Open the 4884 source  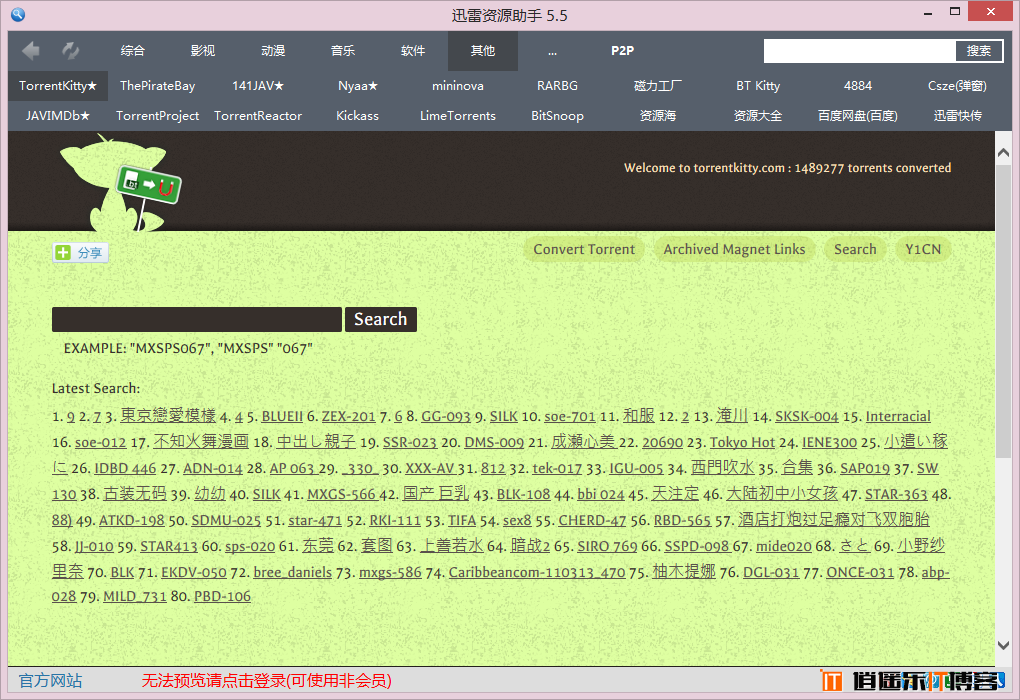[858, 86]
